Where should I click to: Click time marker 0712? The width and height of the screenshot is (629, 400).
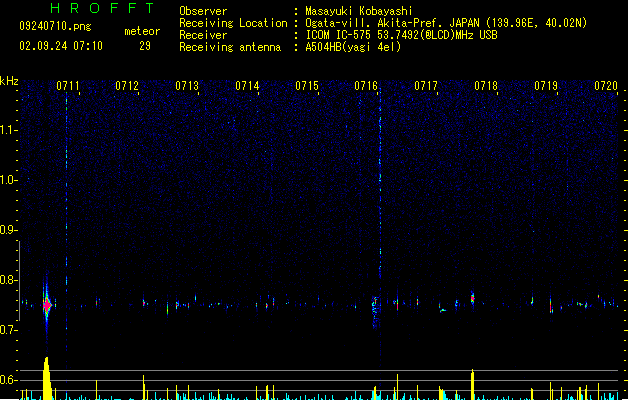(x=127, y=86)
